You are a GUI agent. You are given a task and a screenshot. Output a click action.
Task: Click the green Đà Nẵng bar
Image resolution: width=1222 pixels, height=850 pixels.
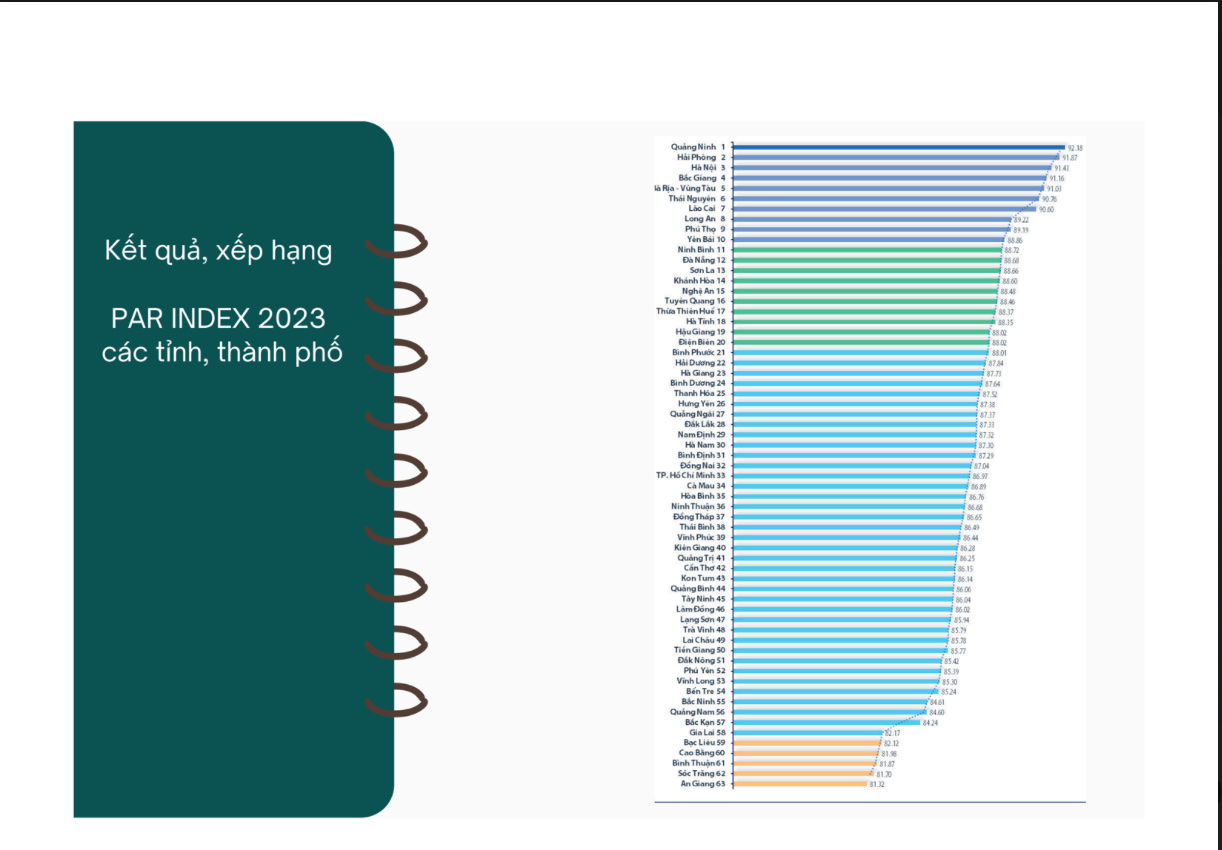(867, 260)
